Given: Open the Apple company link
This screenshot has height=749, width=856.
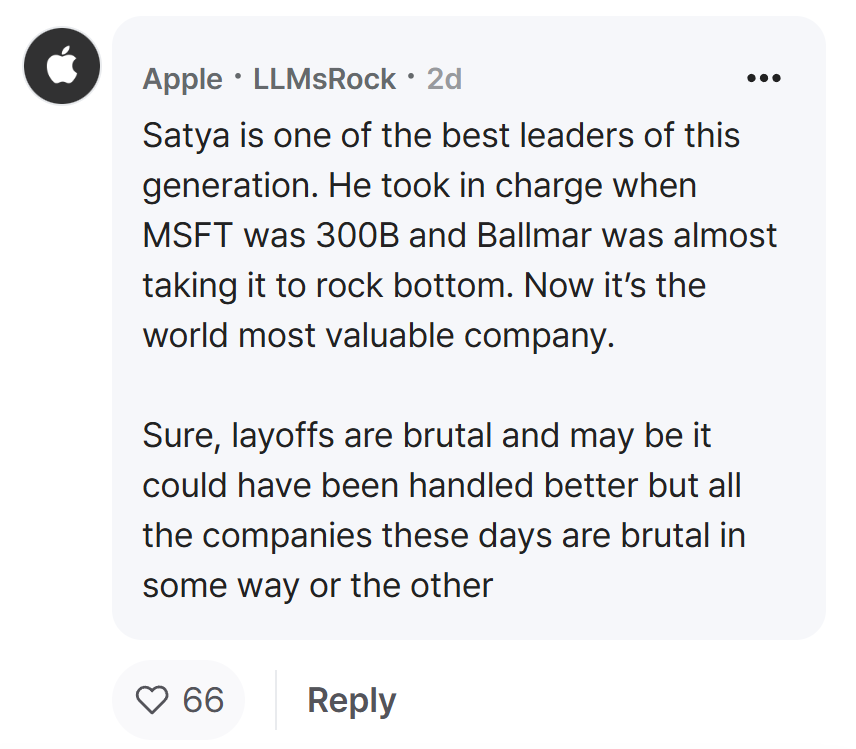Looking at the screenshot, I should click(182, 79).
